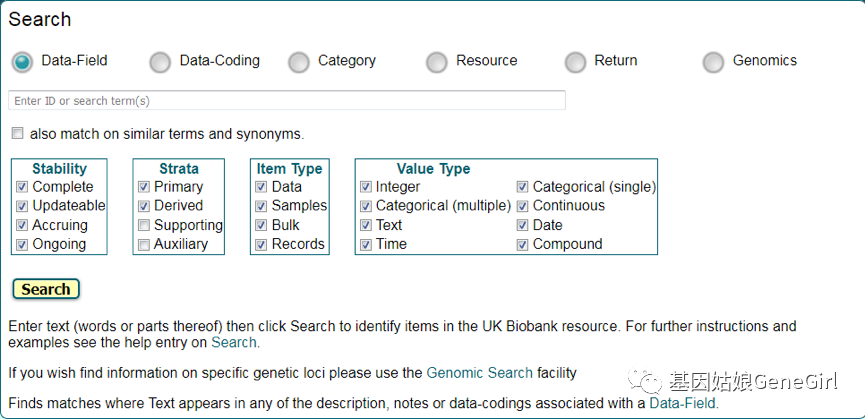Uncheck the Bulk item type
Image resolution: width=865 pixels, height=419 pixels.
click(x=262, y=225)
